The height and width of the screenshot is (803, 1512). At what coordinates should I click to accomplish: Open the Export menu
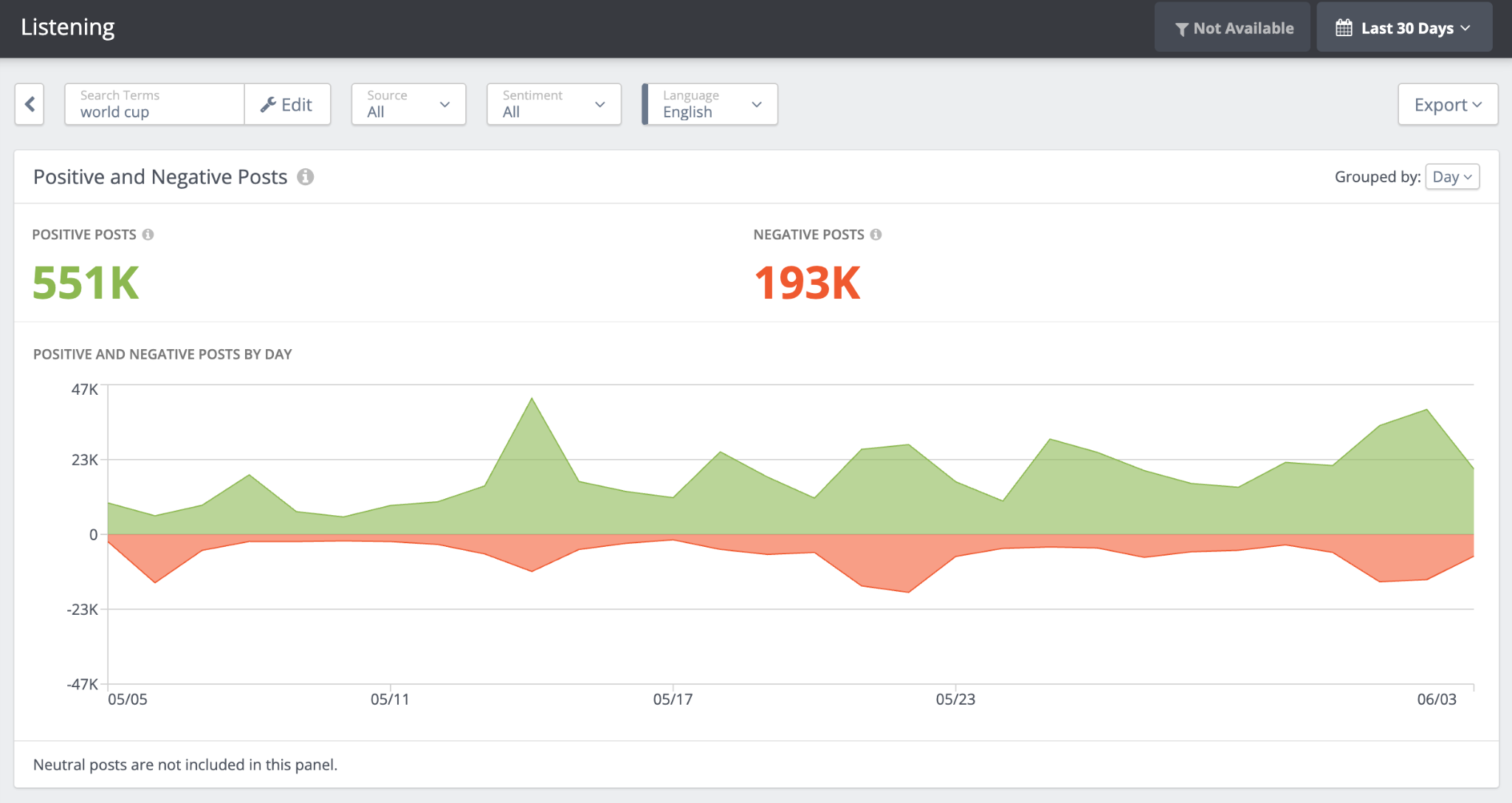tap(1448, 104)
